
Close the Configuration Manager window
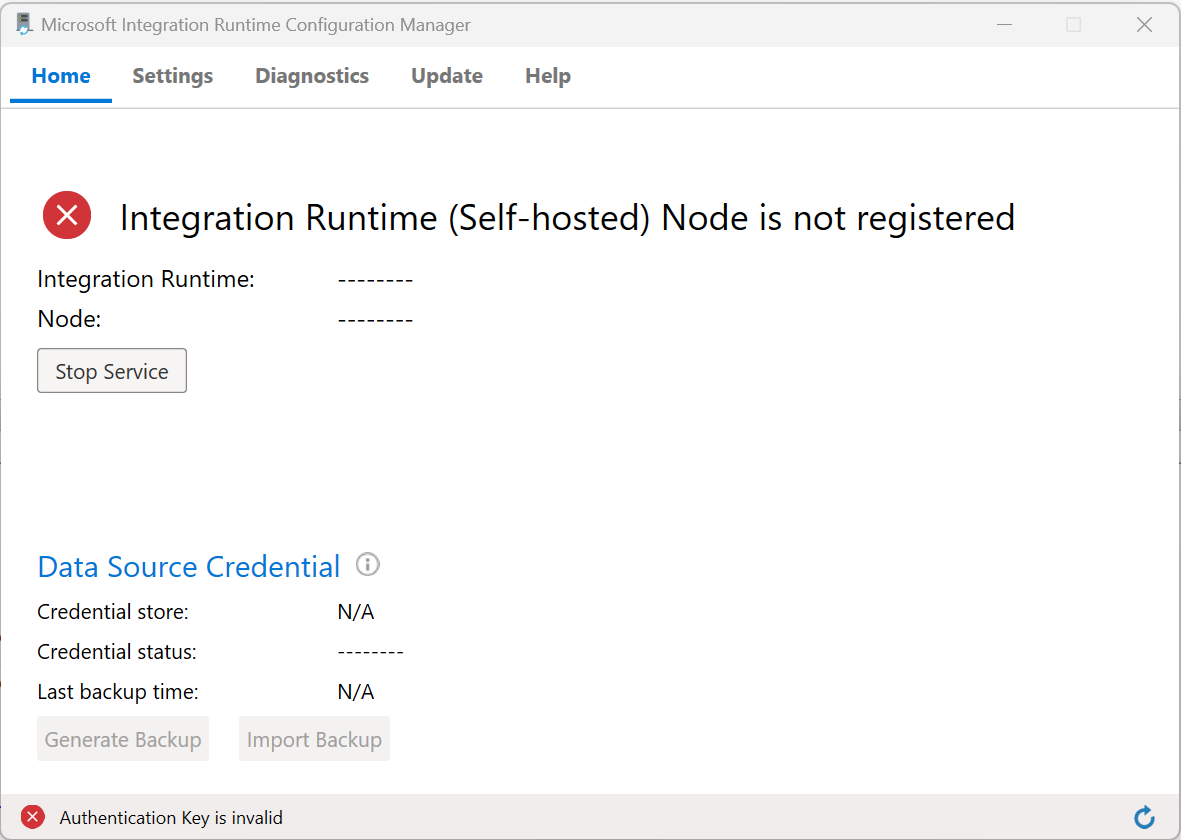point(1144,25)
